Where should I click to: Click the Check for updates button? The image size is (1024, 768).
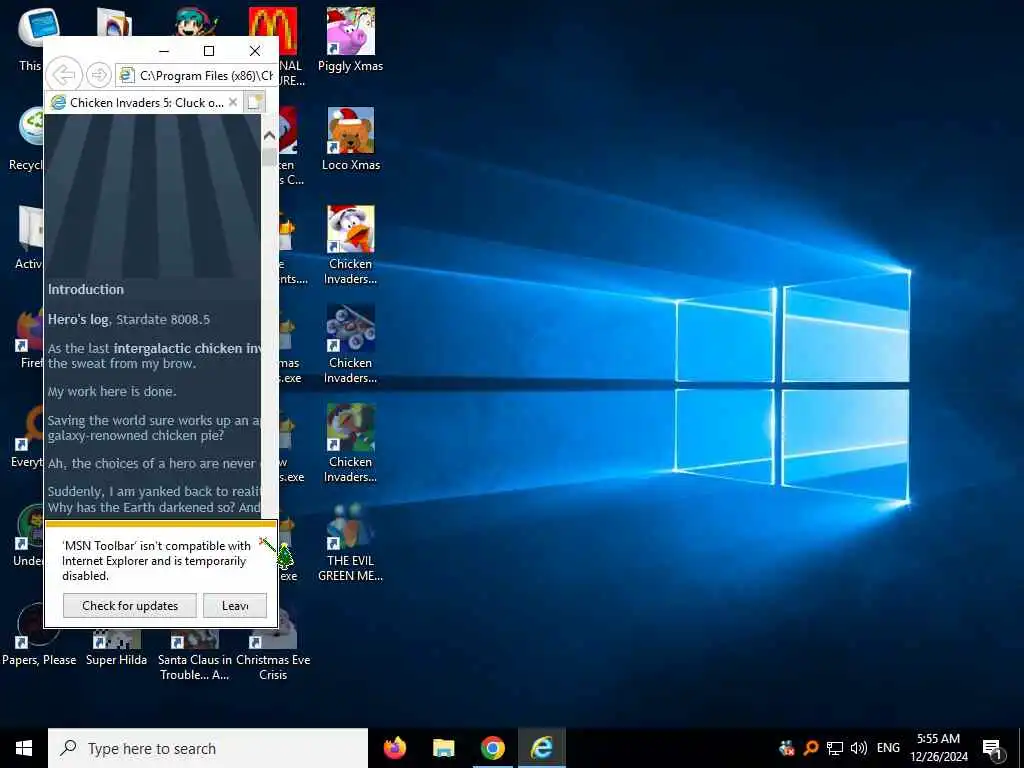130,605
